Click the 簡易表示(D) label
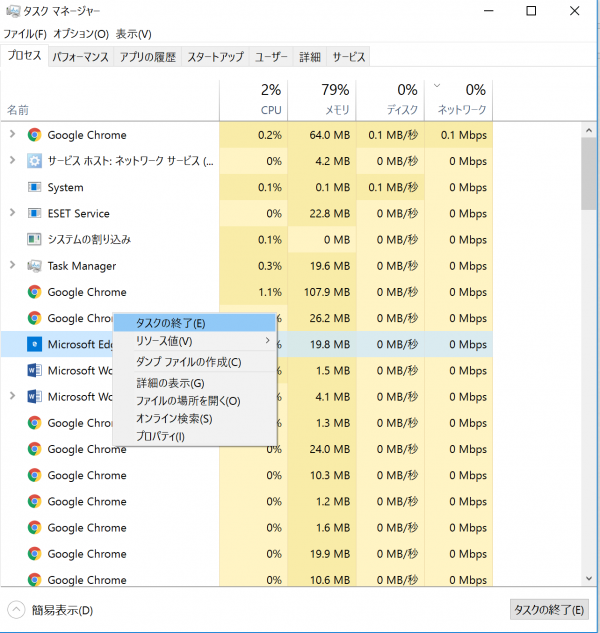The width and height of the screenshot is (600, 633). [63, 610]
